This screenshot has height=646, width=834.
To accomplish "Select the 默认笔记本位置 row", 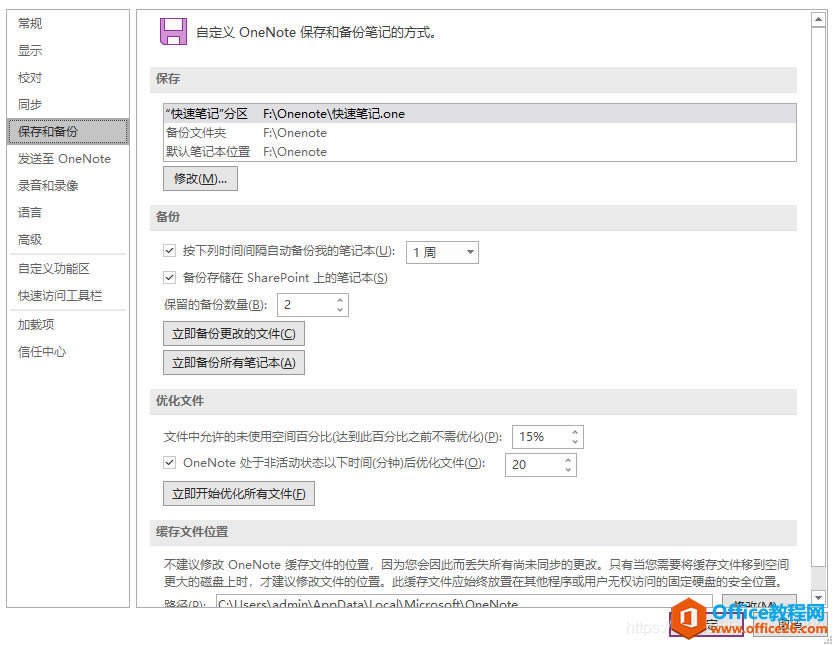I will pyautogui.click(x=480, y=152).
